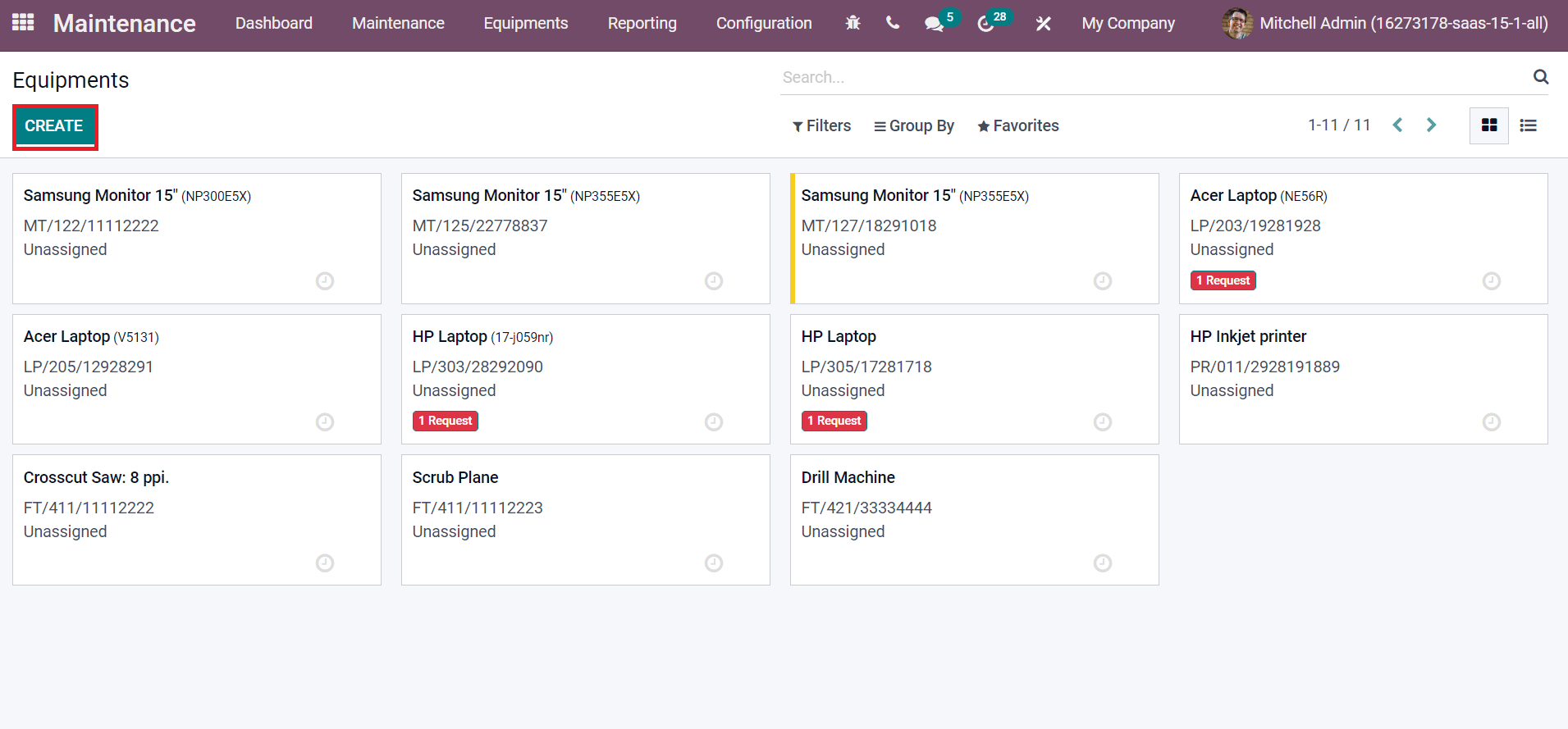Image resolution: width=1568 pixels, height=729 pixels.
Task: Open Crosscut Saw: 8 ppi. card
Action: pyautogui.click(x=197, y=520)
